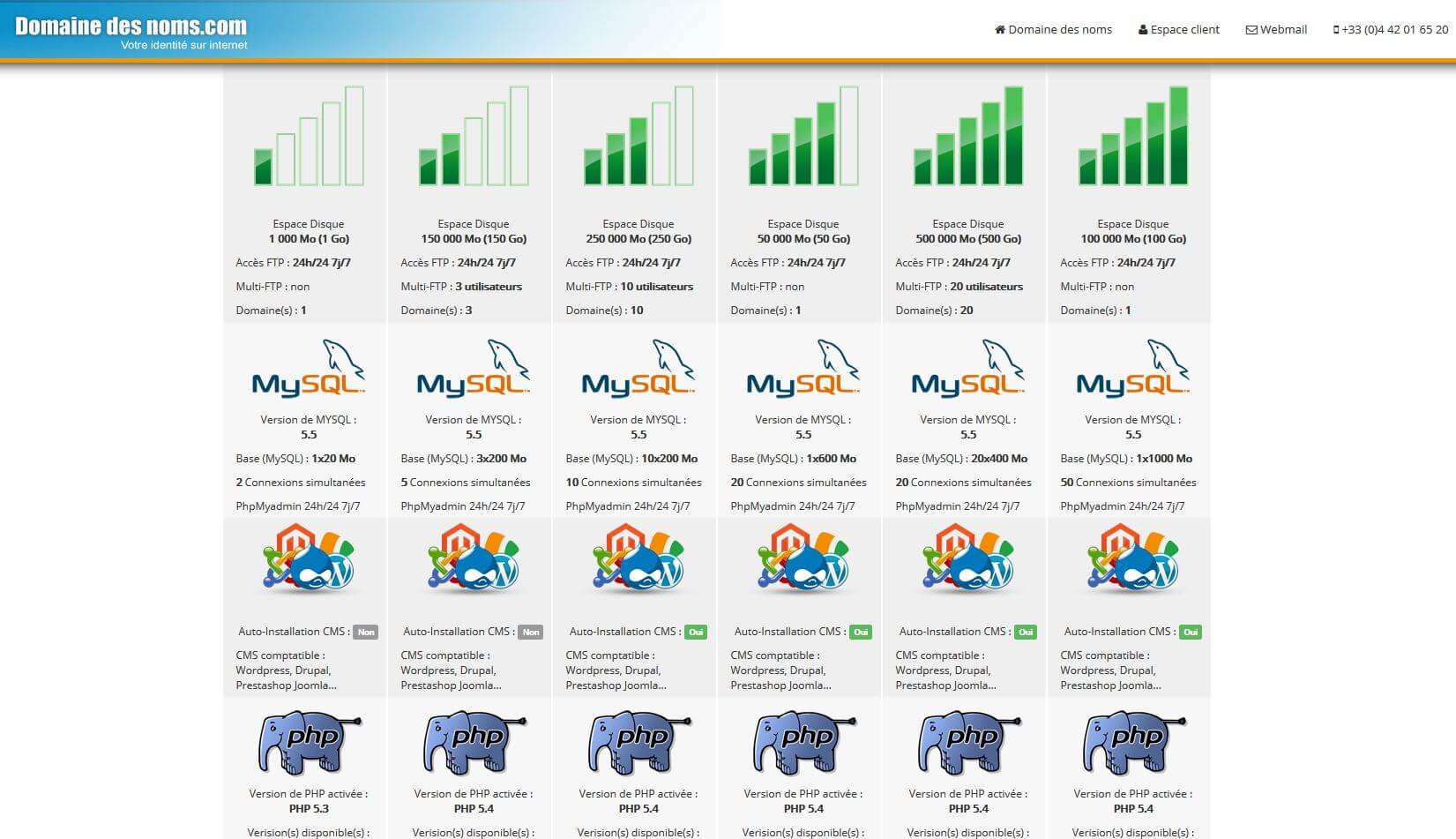Click the PHP elephant logo above PHP 5.3
Screen dimensions: 1456x839
(309, 744)
